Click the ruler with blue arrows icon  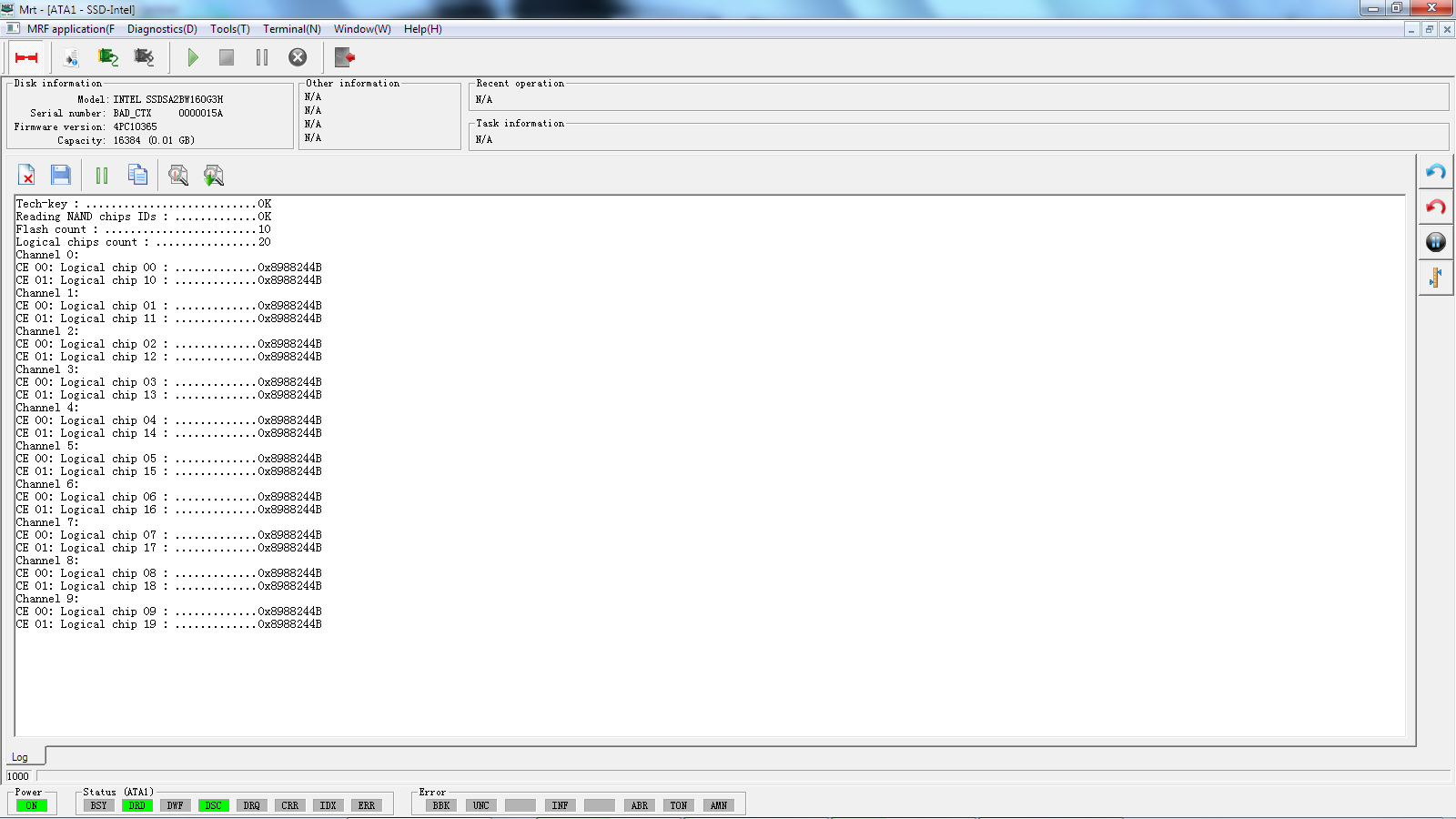click(1436, 278)
